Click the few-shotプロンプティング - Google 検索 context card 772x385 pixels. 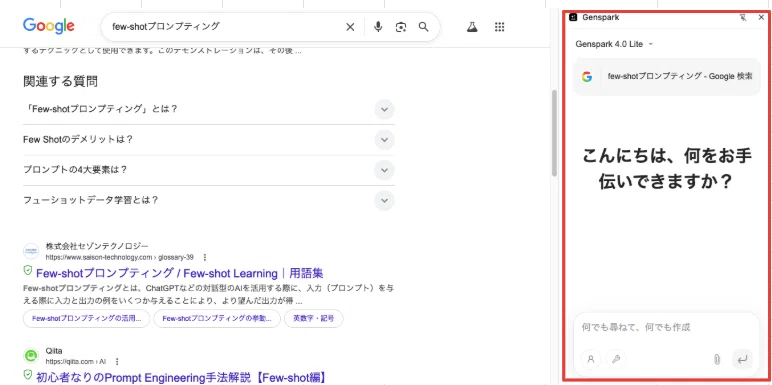[x=667, y=77]
